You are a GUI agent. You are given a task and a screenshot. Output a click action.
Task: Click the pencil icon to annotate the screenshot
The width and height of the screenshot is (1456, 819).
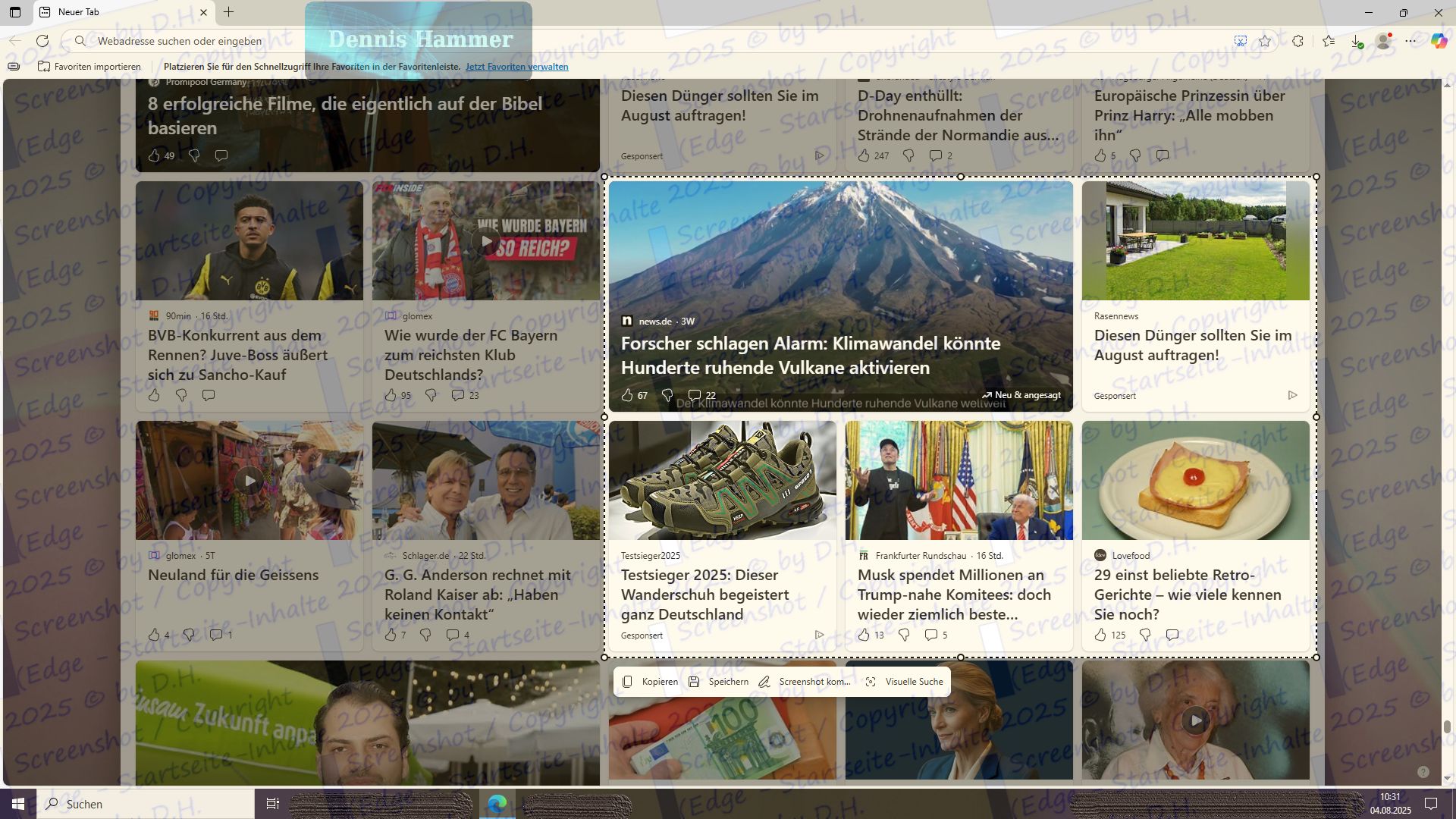coord(764,682)
